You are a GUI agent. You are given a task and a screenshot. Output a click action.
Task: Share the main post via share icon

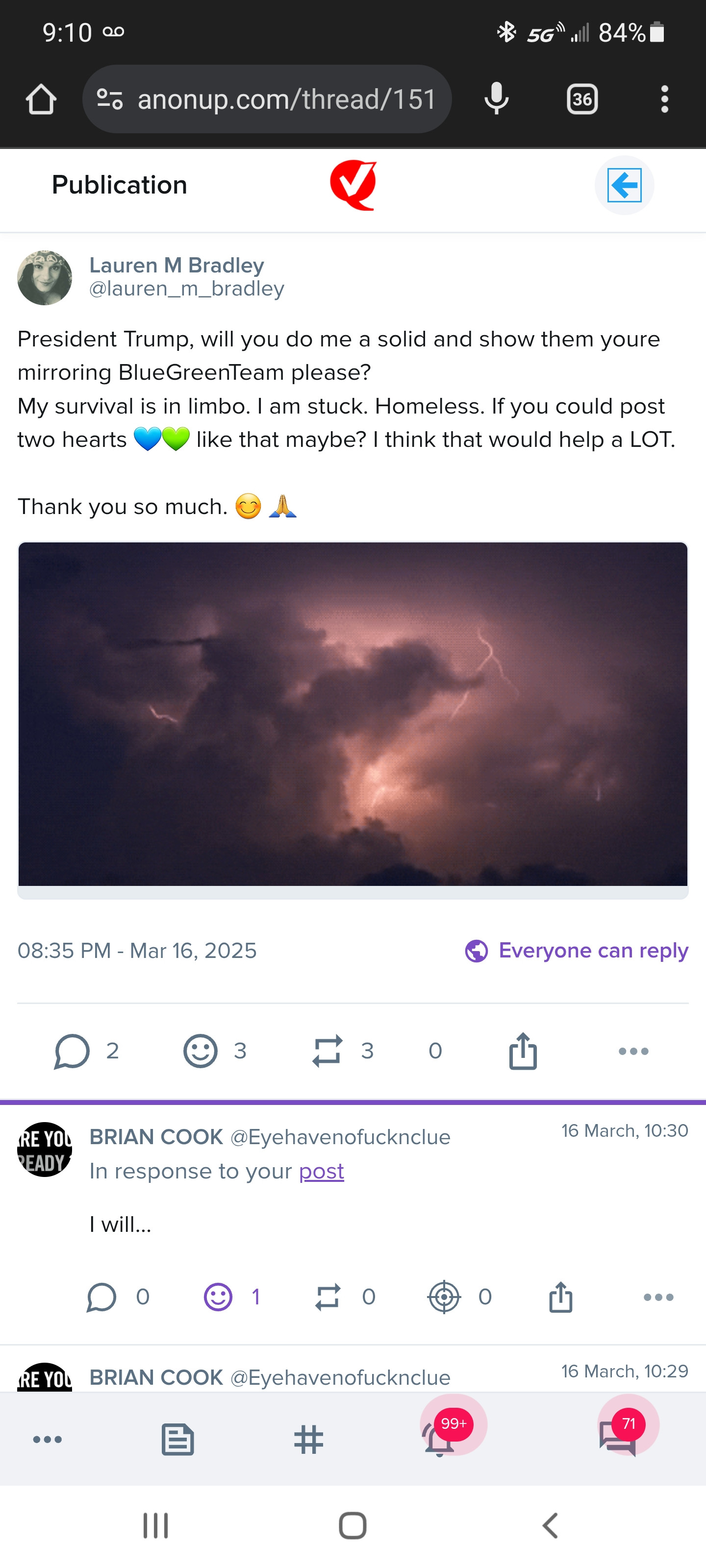click(x=523, y=1051)
